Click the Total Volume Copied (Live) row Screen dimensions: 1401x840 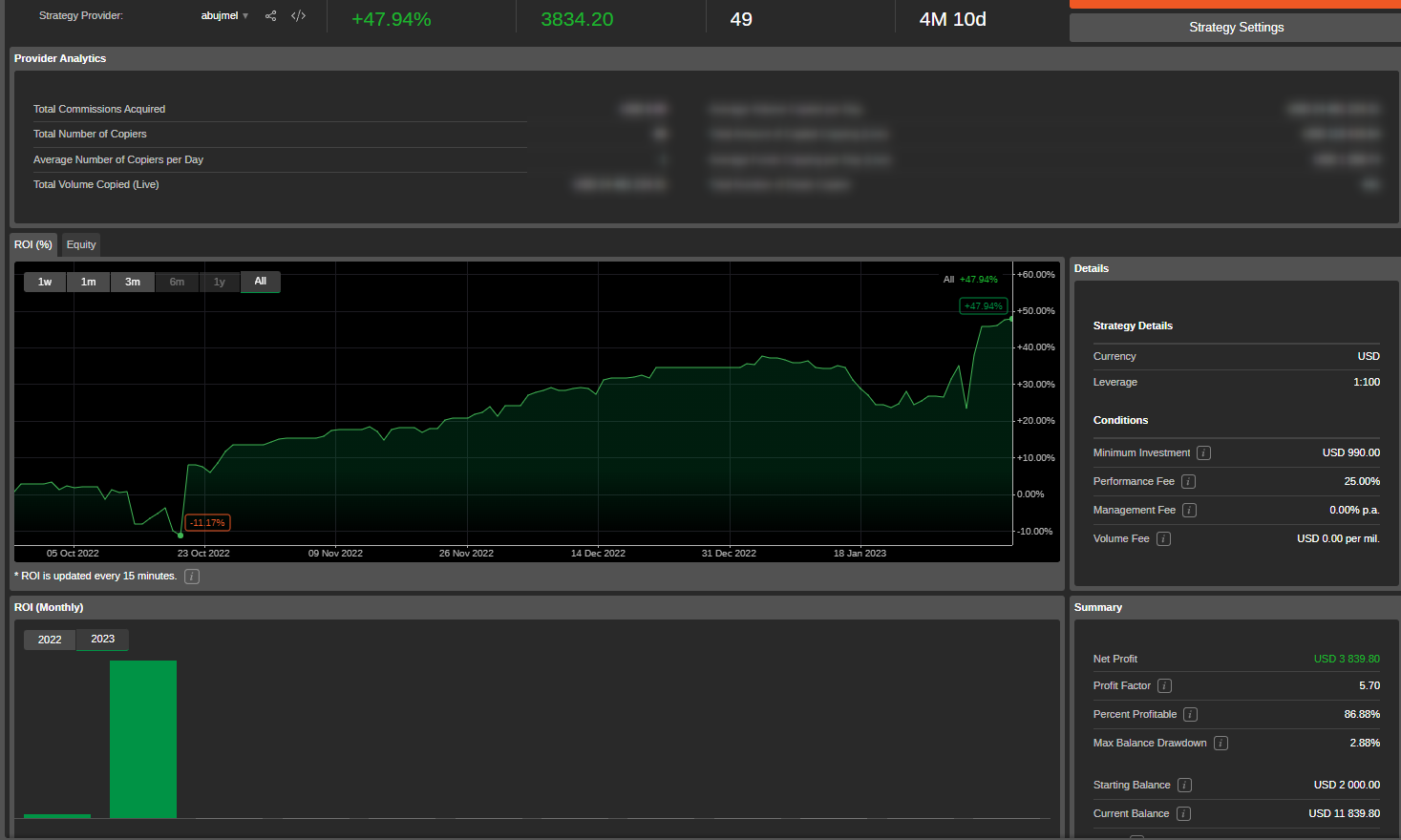tap(280, 185)
